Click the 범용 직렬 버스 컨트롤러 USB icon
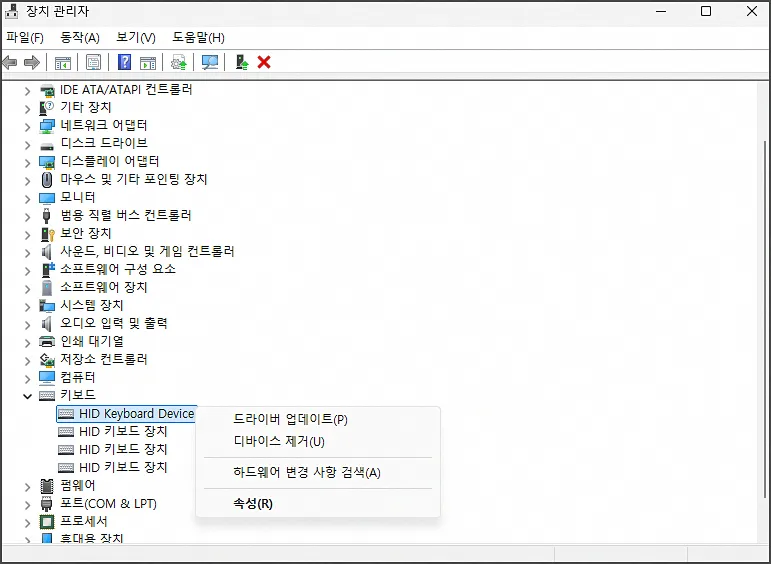The width and height of the screenshot is (771, 564). point(47,216)
